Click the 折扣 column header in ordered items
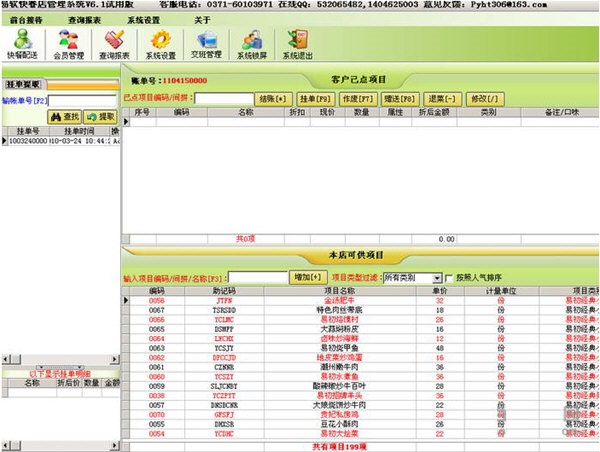Viewport: 600px width, 452px height. tap(297, 112)
